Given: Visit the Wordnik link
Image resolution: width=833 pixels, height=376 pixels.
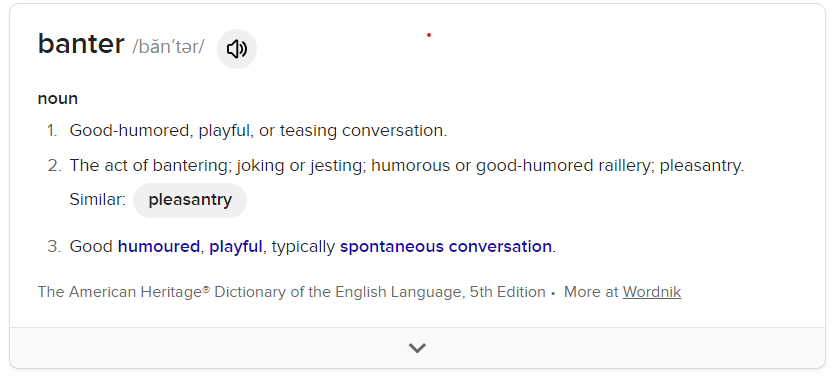Looking at the screenshot, I should tap(652, 292).
